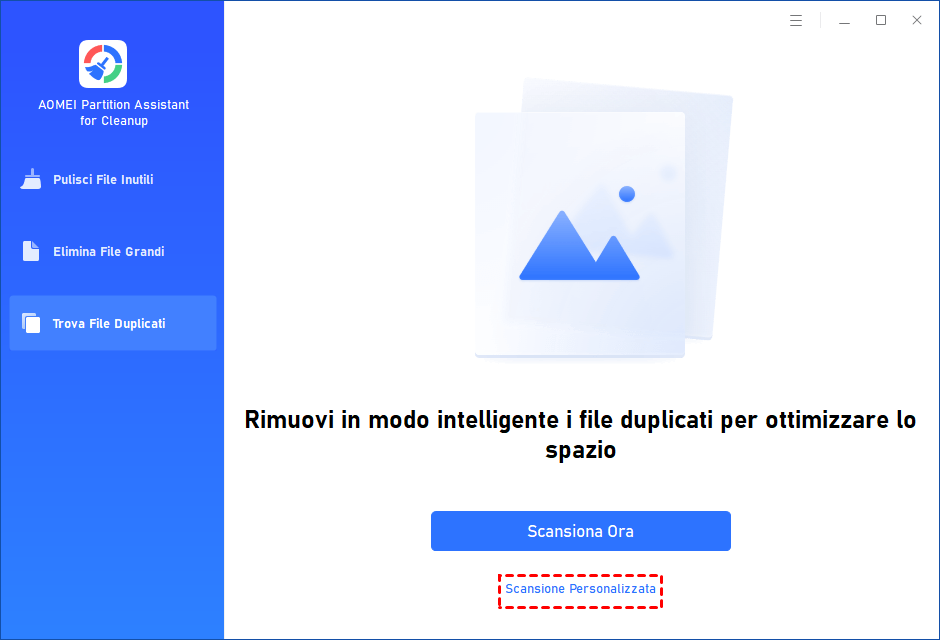Click the stacked pages icon for Trova File Duplicati
Screen dimensions: 940x640
coord(31,323)
